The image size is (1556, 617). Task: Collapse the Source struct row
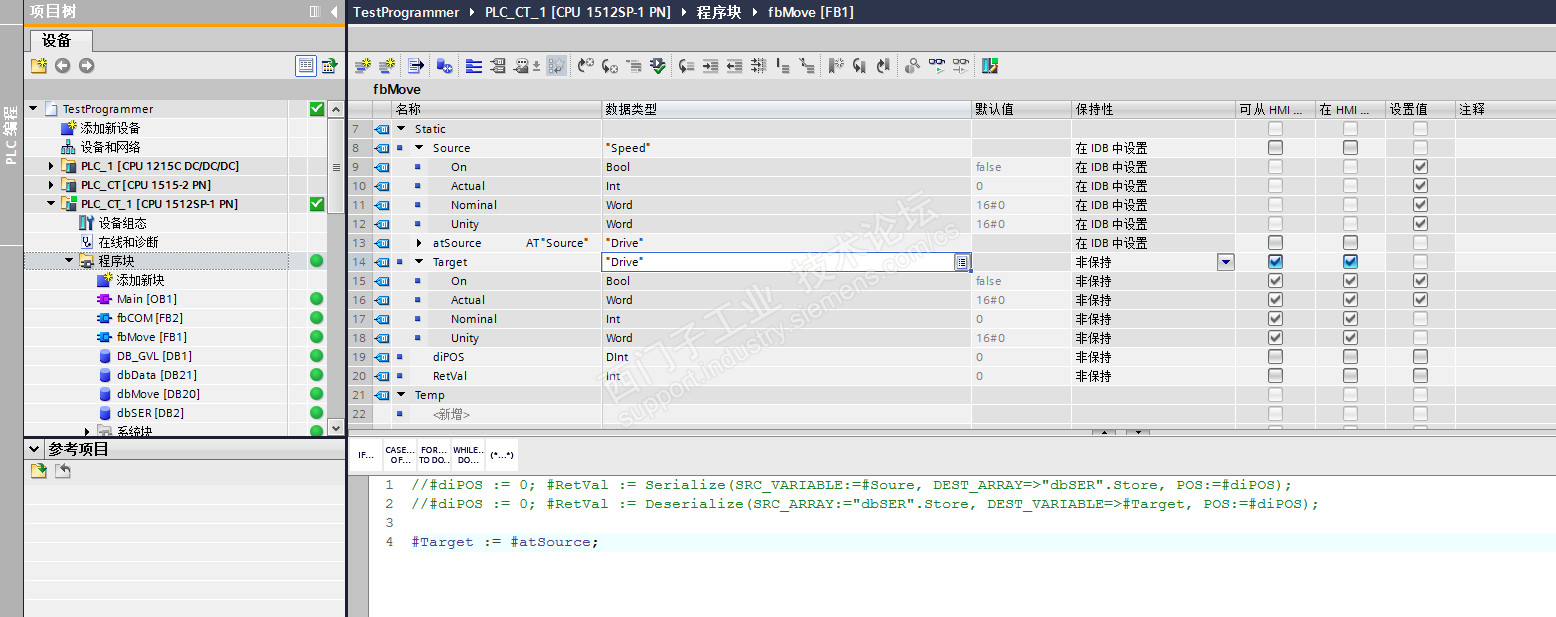419,148
